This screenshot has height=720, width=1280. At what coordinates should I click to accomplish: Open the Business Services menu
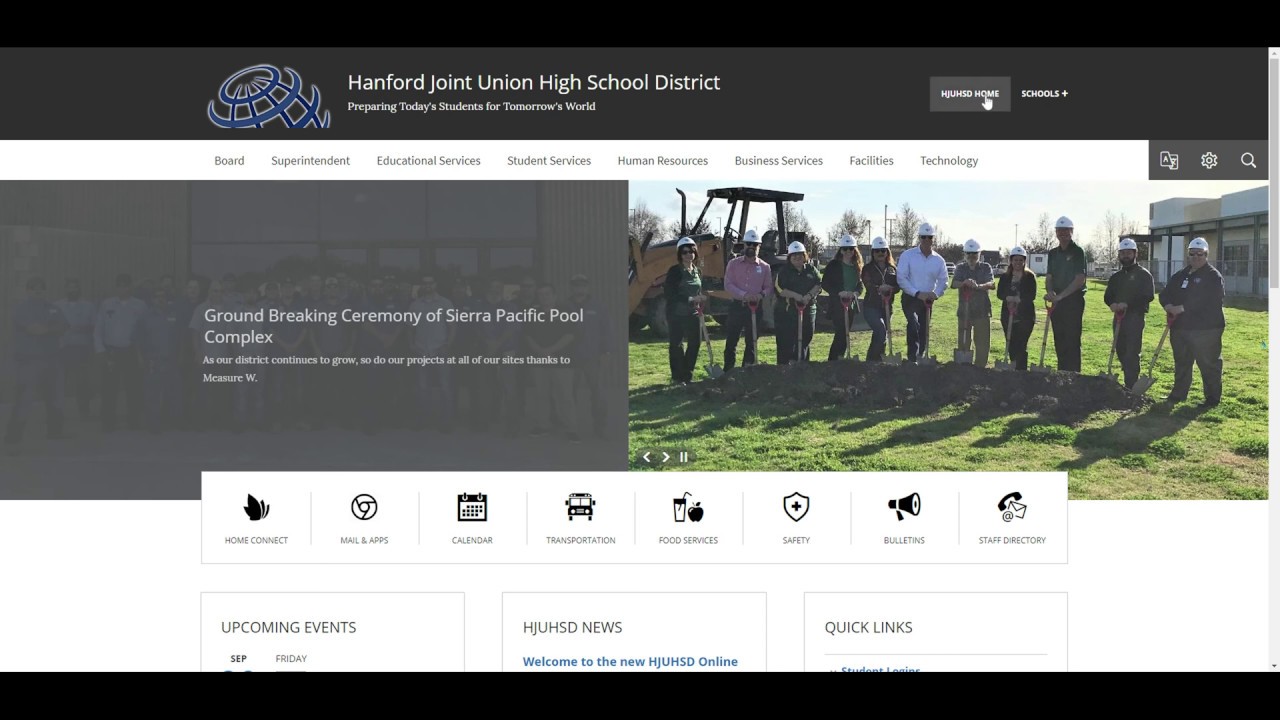click(779, 160)
